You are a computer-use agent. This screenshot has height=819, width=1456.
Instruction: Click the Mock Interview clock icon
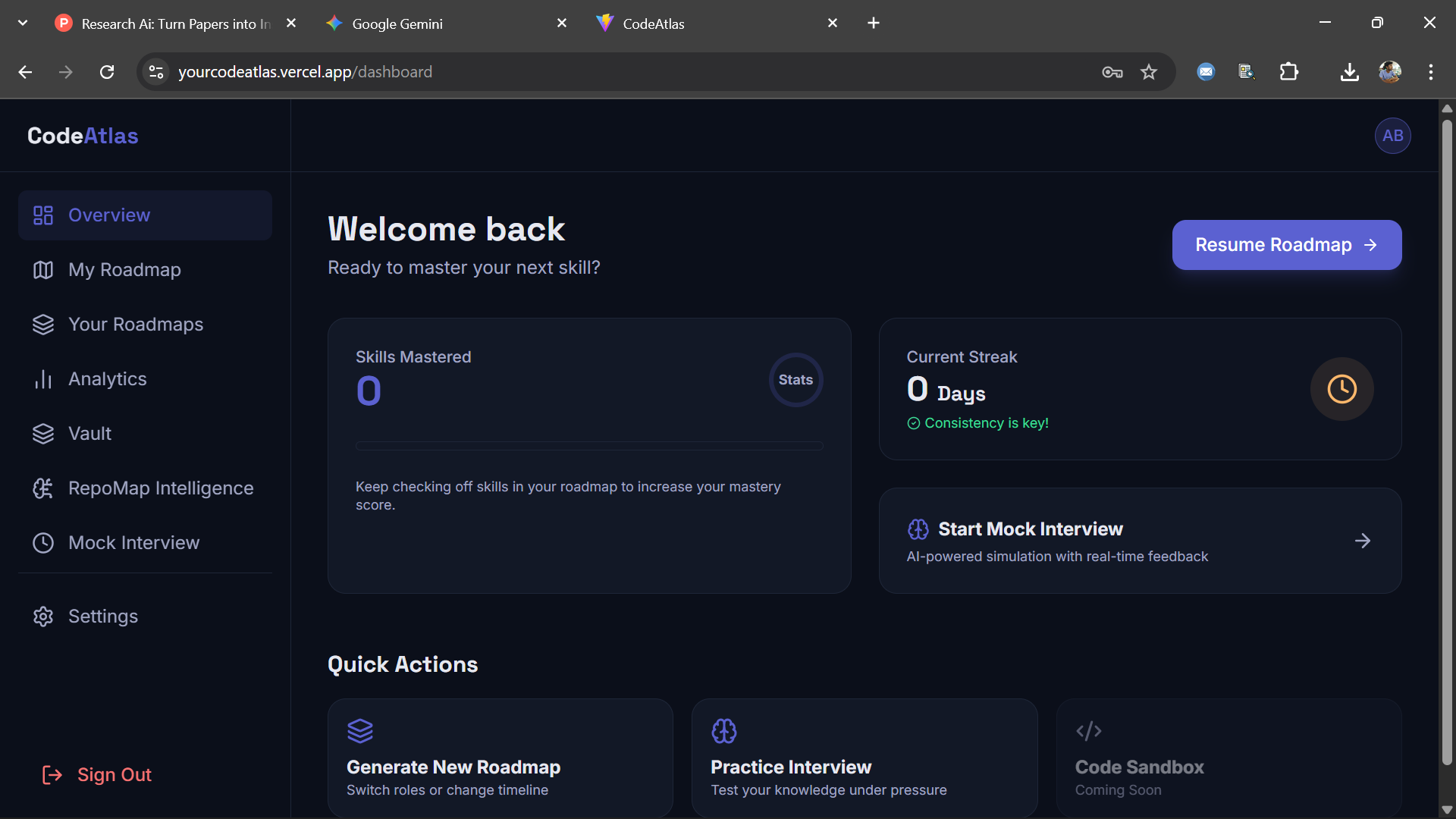tap(42, 542)
